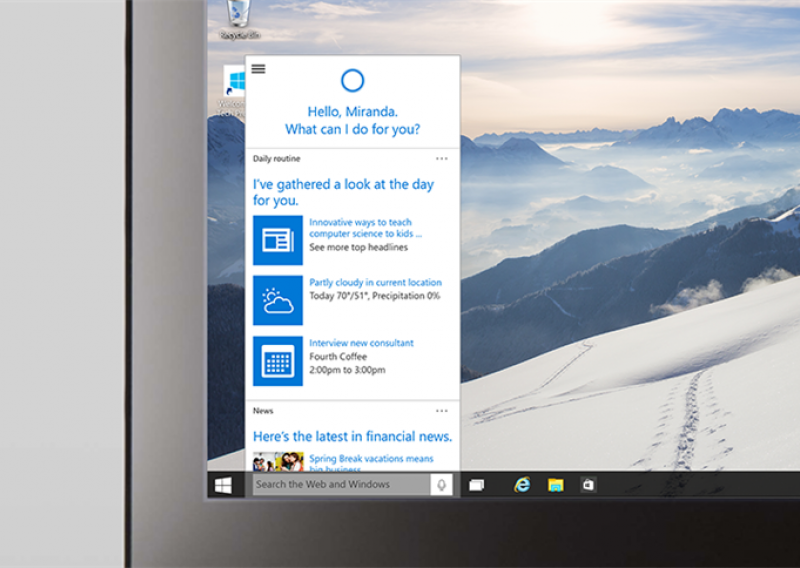Open the News card options menu
The image size is (800, 568).
[442, 411]
